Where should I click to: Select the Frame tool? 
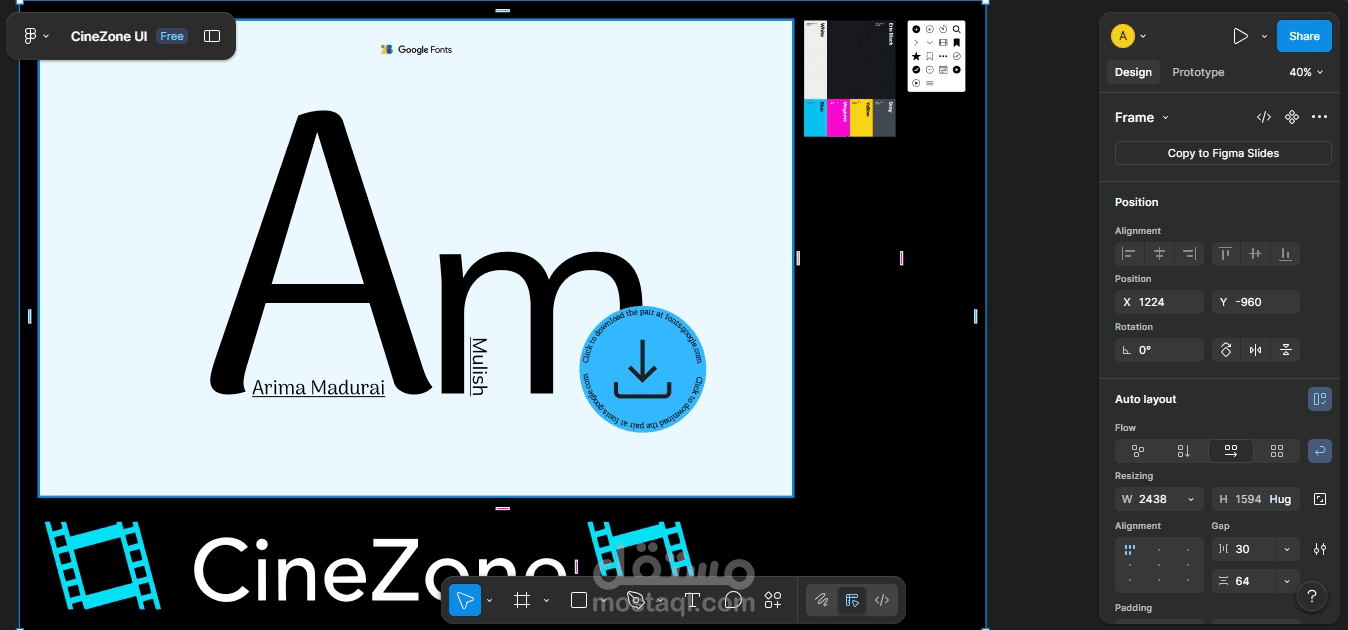[x=521, y=600]
